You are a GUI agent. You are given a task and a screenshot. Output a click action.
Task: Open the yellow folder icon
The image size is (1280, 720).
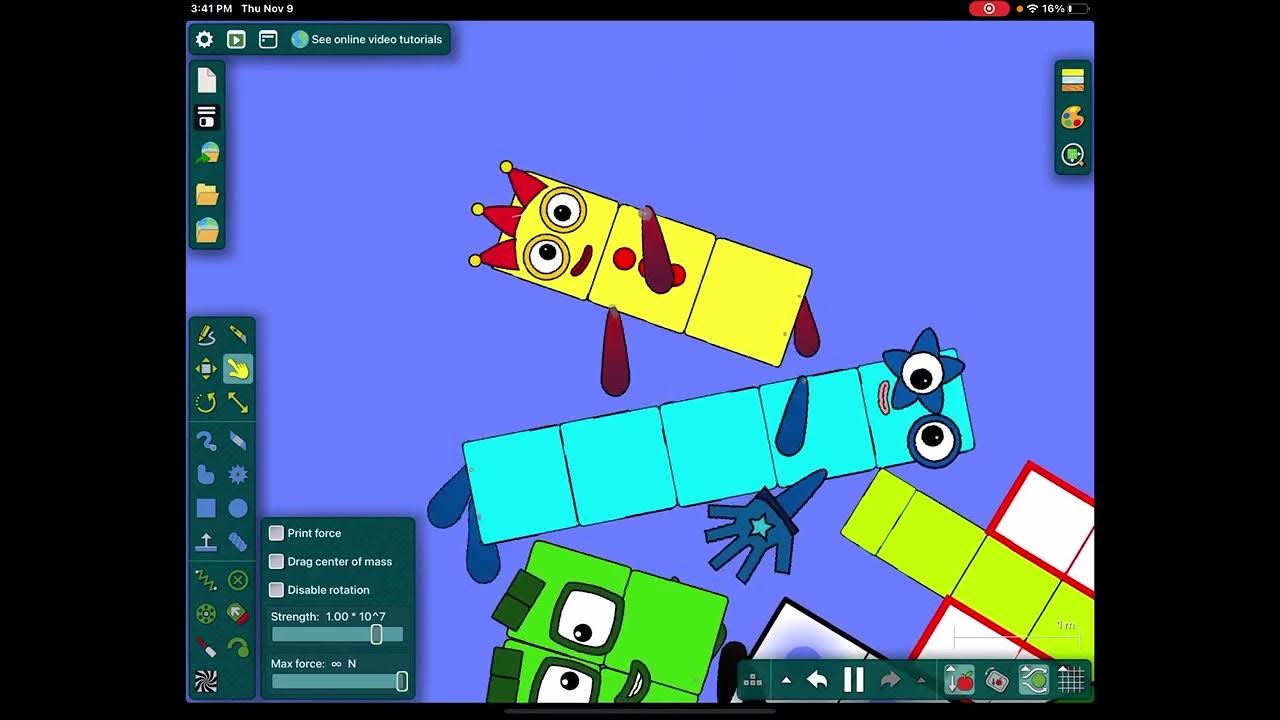pyautogui.click(x=207, y=193)
